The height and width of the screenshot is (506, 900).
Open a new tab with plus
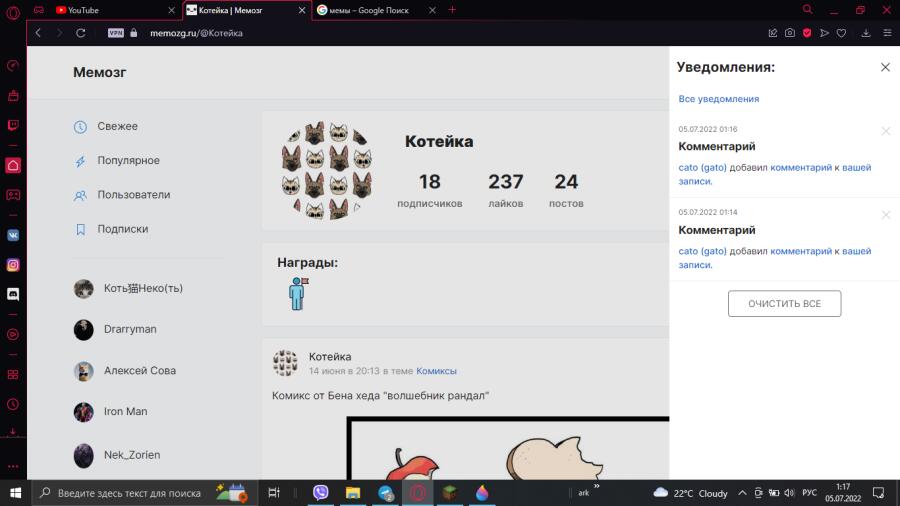(x=452, y=10)
